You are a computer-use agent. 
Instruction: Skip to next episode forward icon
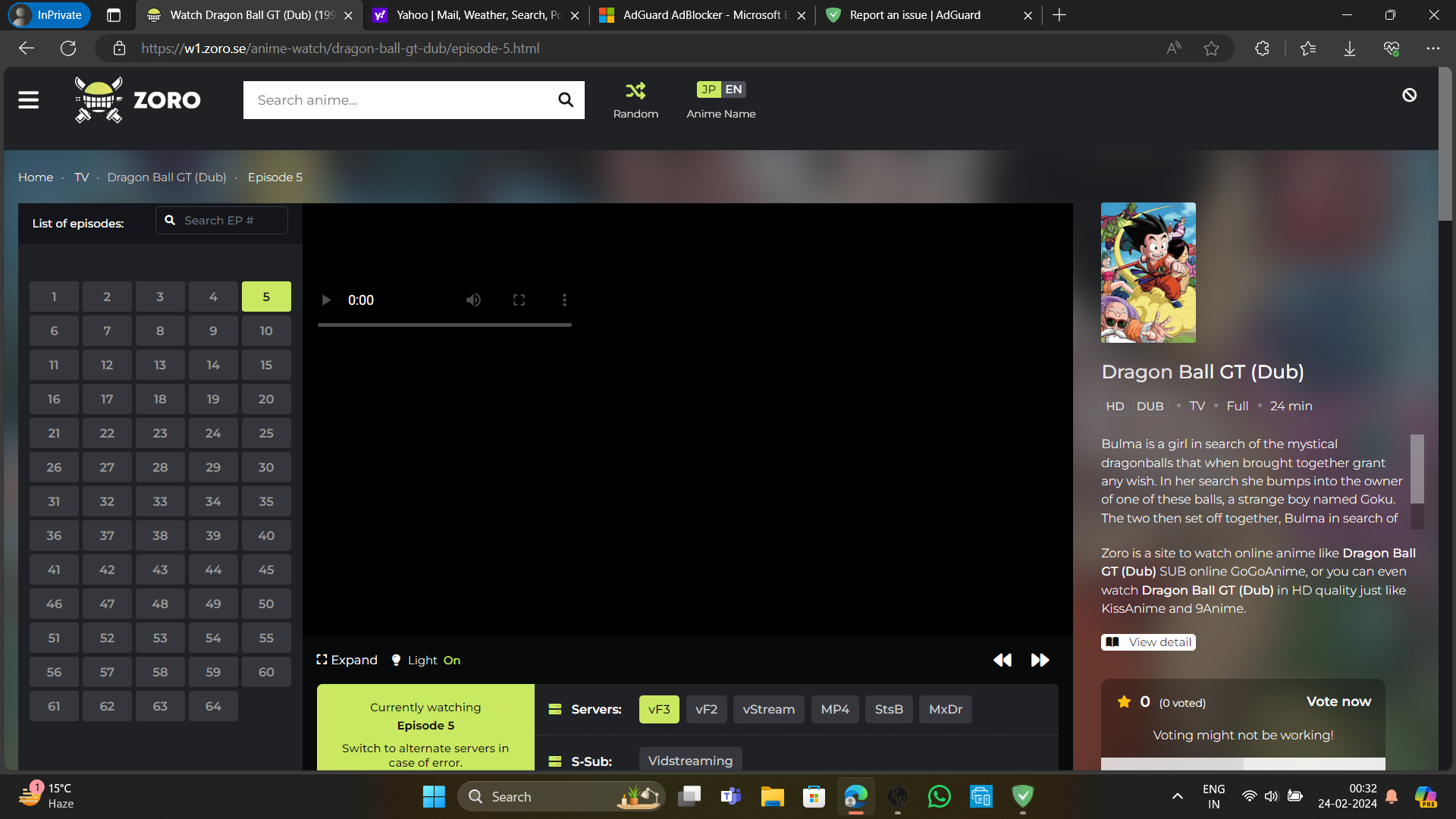(x=1040, y=661)
